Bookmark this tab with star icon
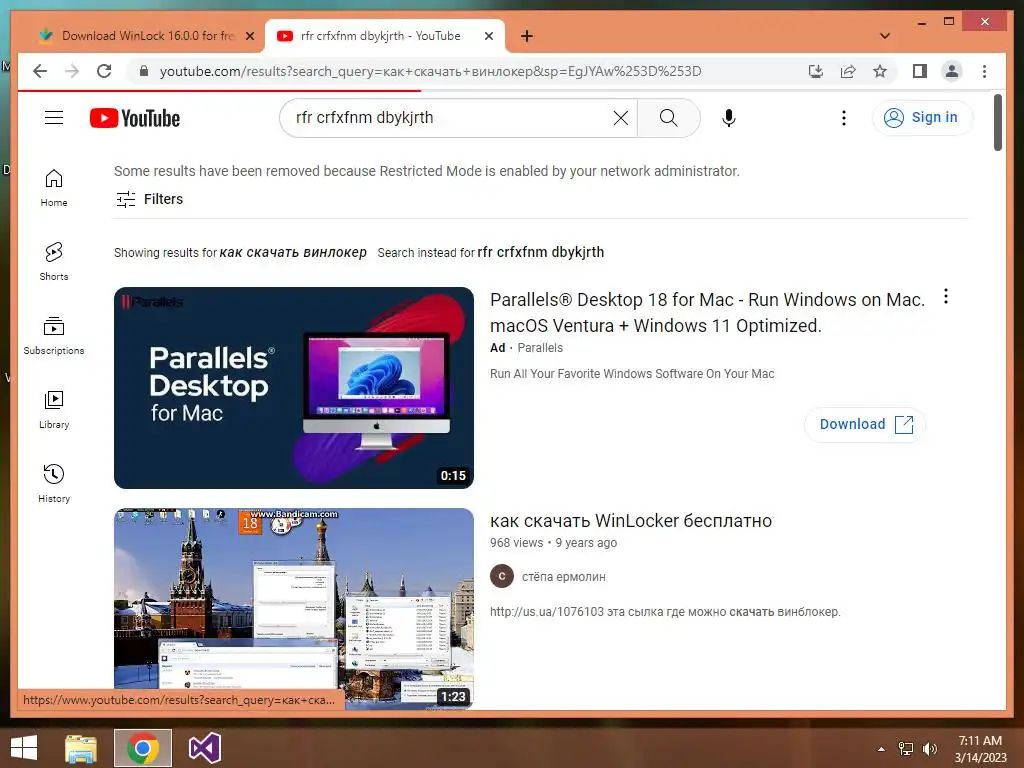Screen dimensions: 1024x768 (880, 71)
